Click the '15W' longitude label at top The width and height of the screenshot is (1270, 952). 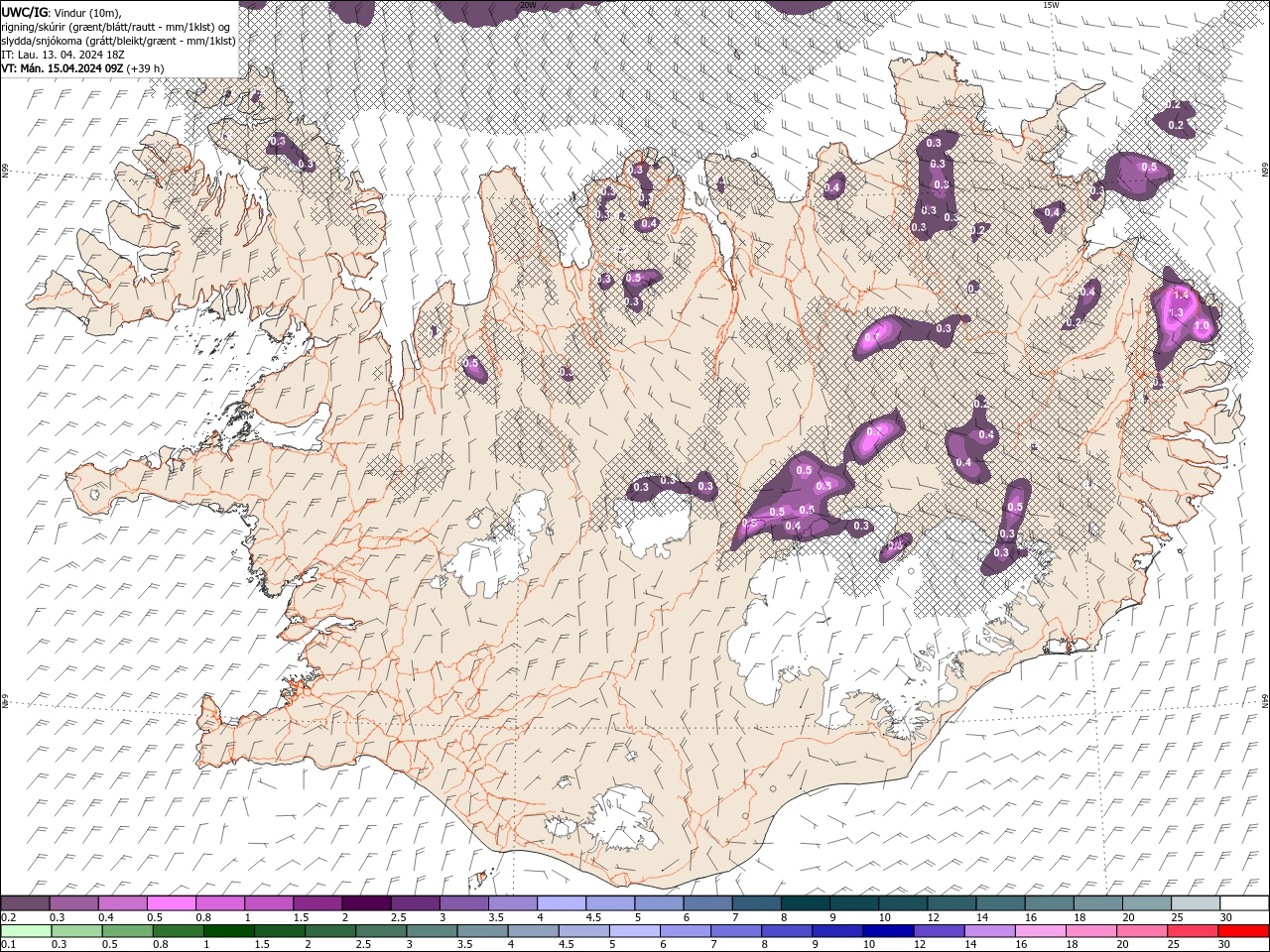1051,5
